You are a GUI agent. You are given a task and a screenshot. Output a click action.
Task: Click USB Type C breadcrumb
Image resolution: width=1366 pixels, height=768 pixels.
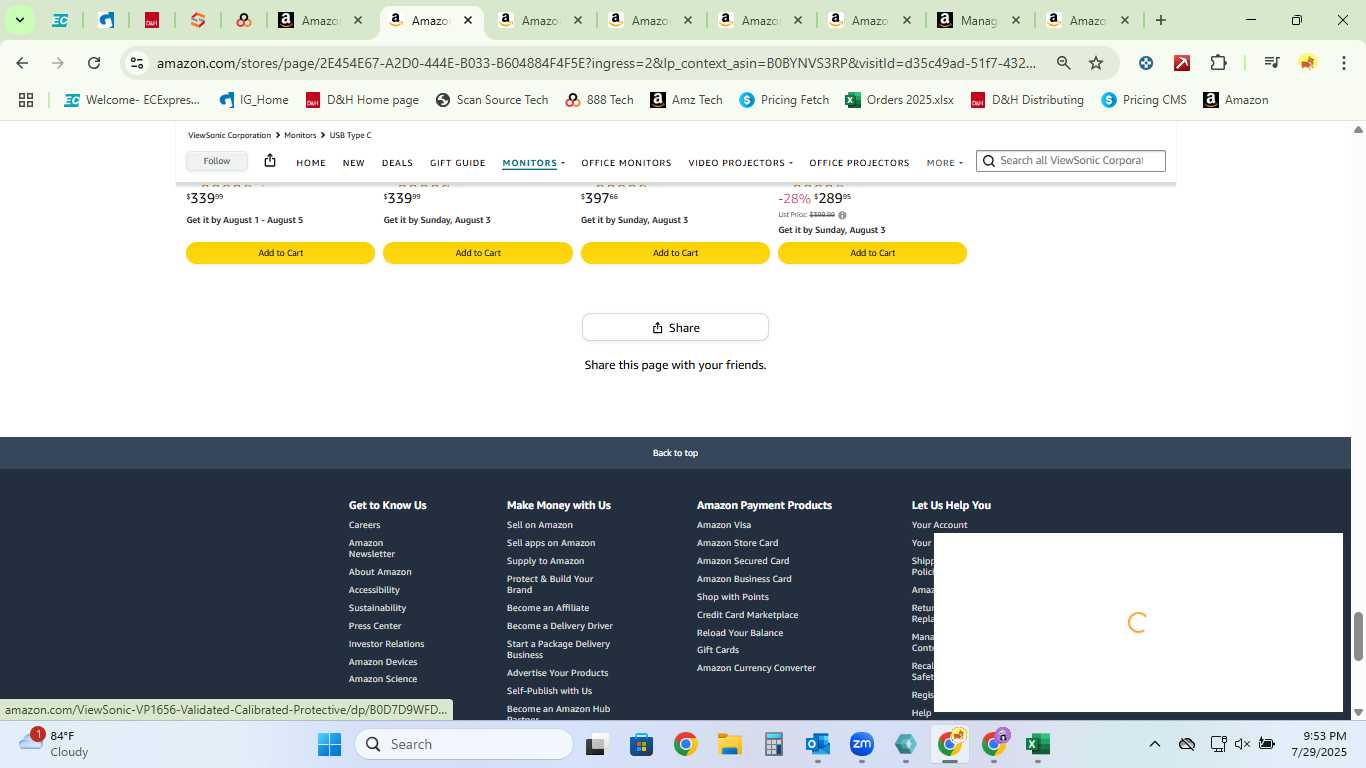[x=350, y=135]
